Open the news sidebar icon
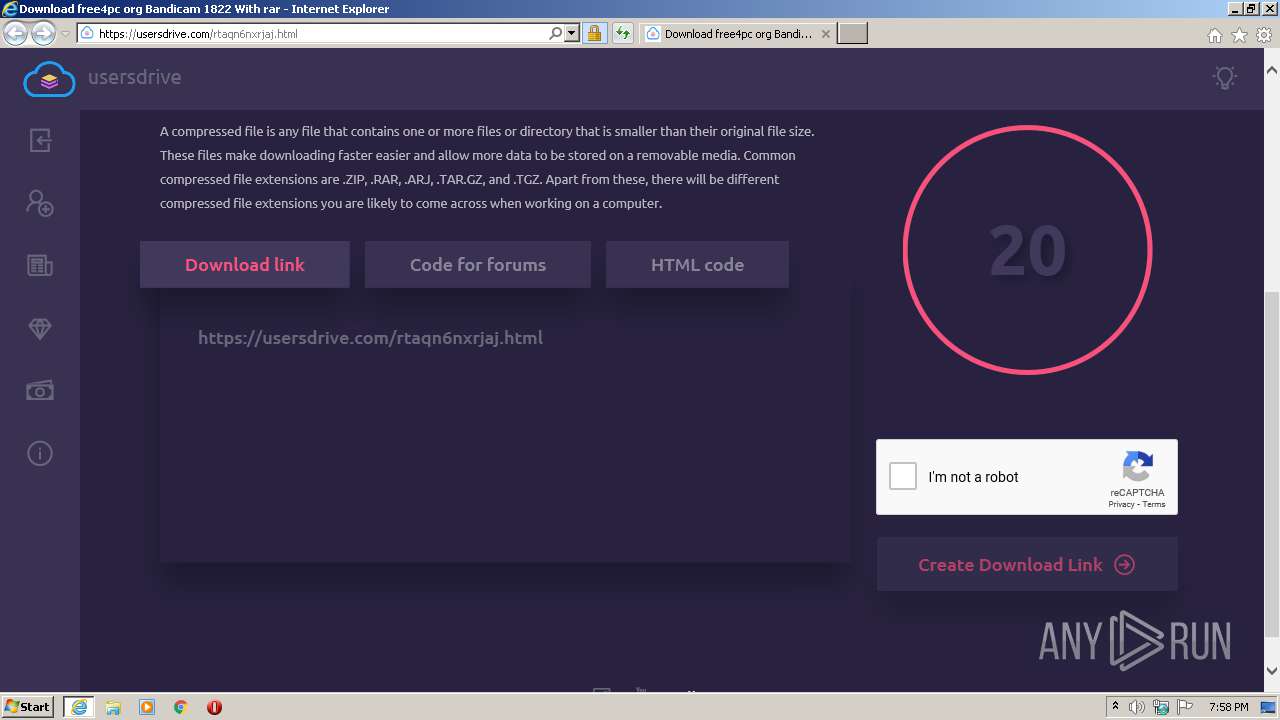Viewport: 1280px width, 720px height. (x=40, y=265)
